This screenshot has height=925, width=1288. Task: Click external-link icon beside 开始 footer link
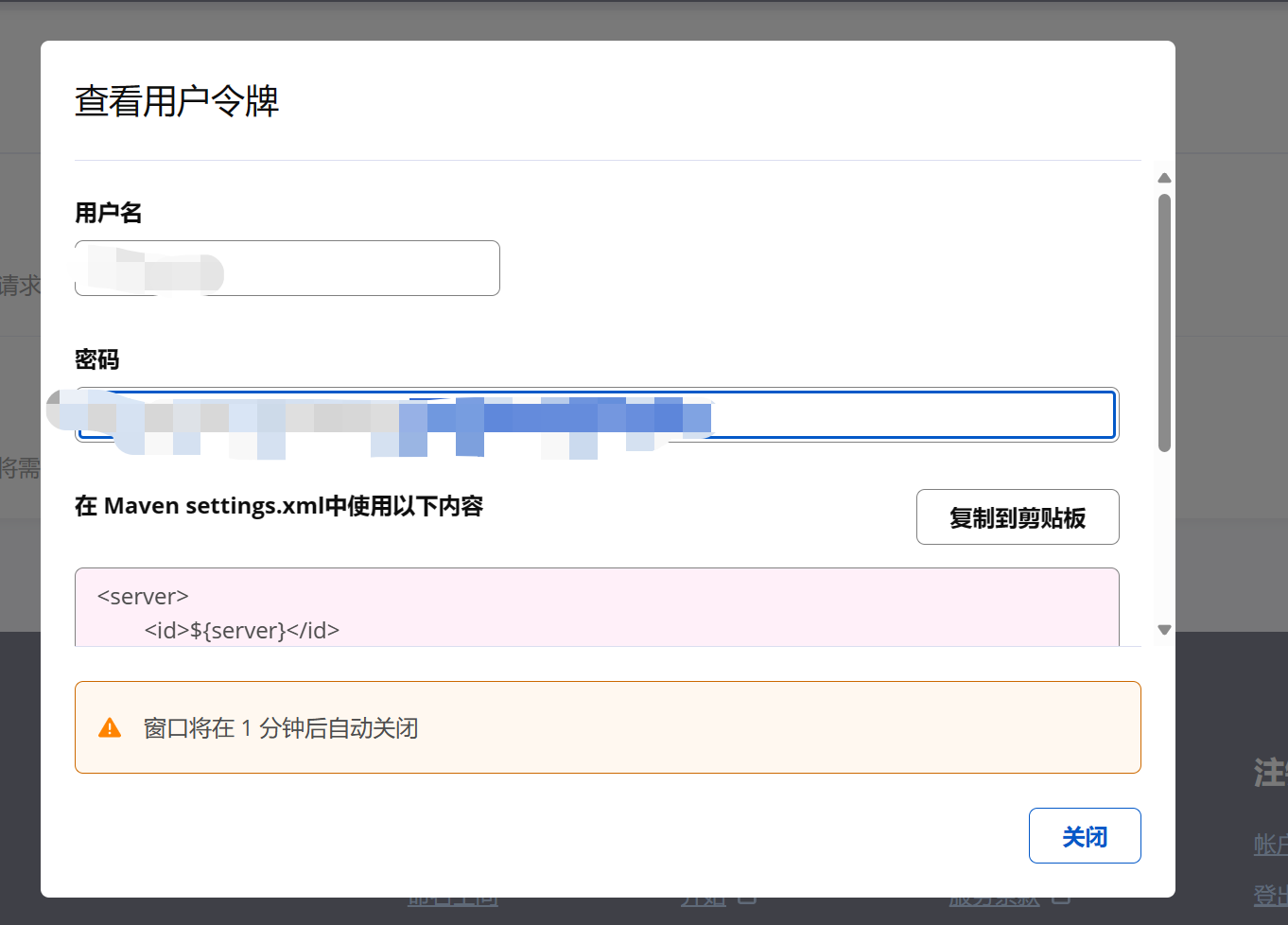pos(747,899)
